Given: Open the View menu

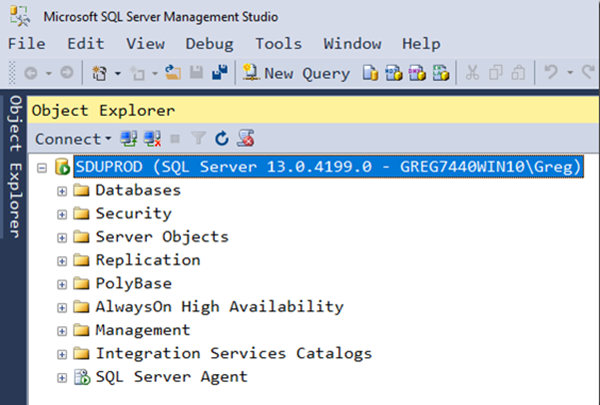Looking at the screenshot, I should (x=145, y=44).
